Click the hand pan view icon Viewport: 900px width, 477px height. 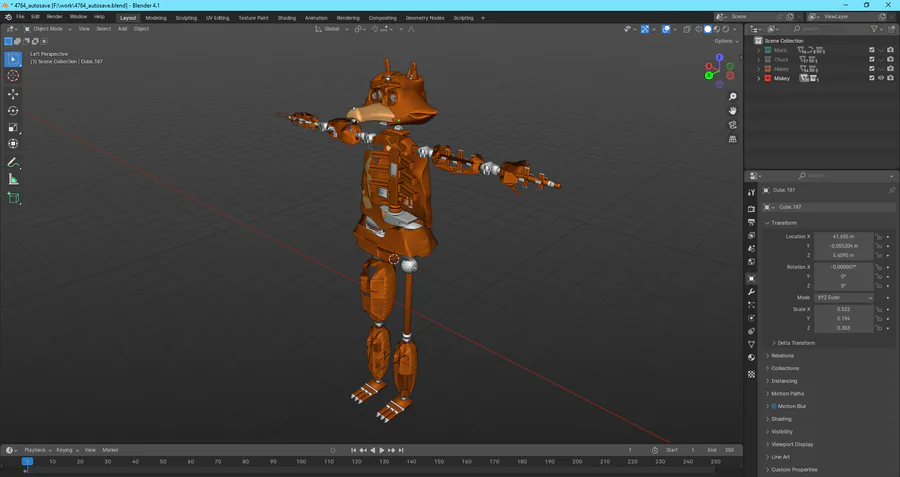732,111
